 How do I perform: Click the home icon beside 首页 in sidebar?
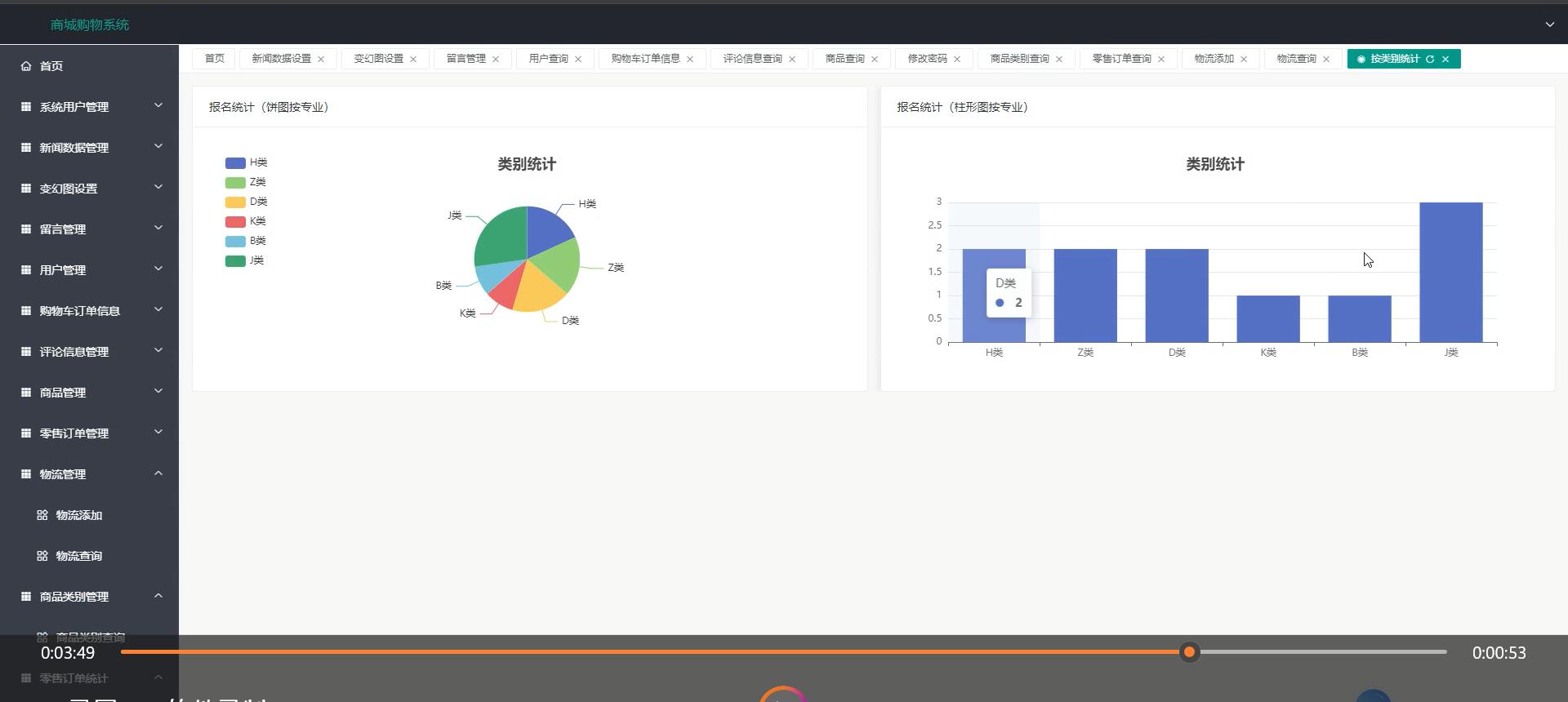tap(26, 66)
